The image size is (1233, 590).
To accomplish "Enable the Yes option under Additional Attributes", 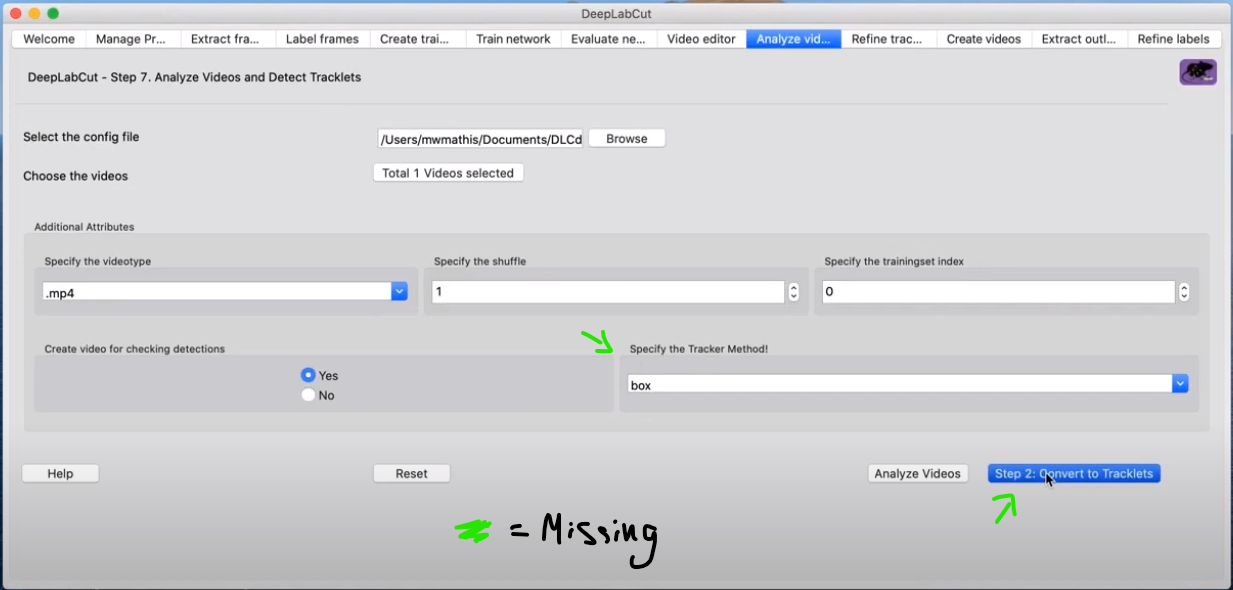I will point(308,375).
